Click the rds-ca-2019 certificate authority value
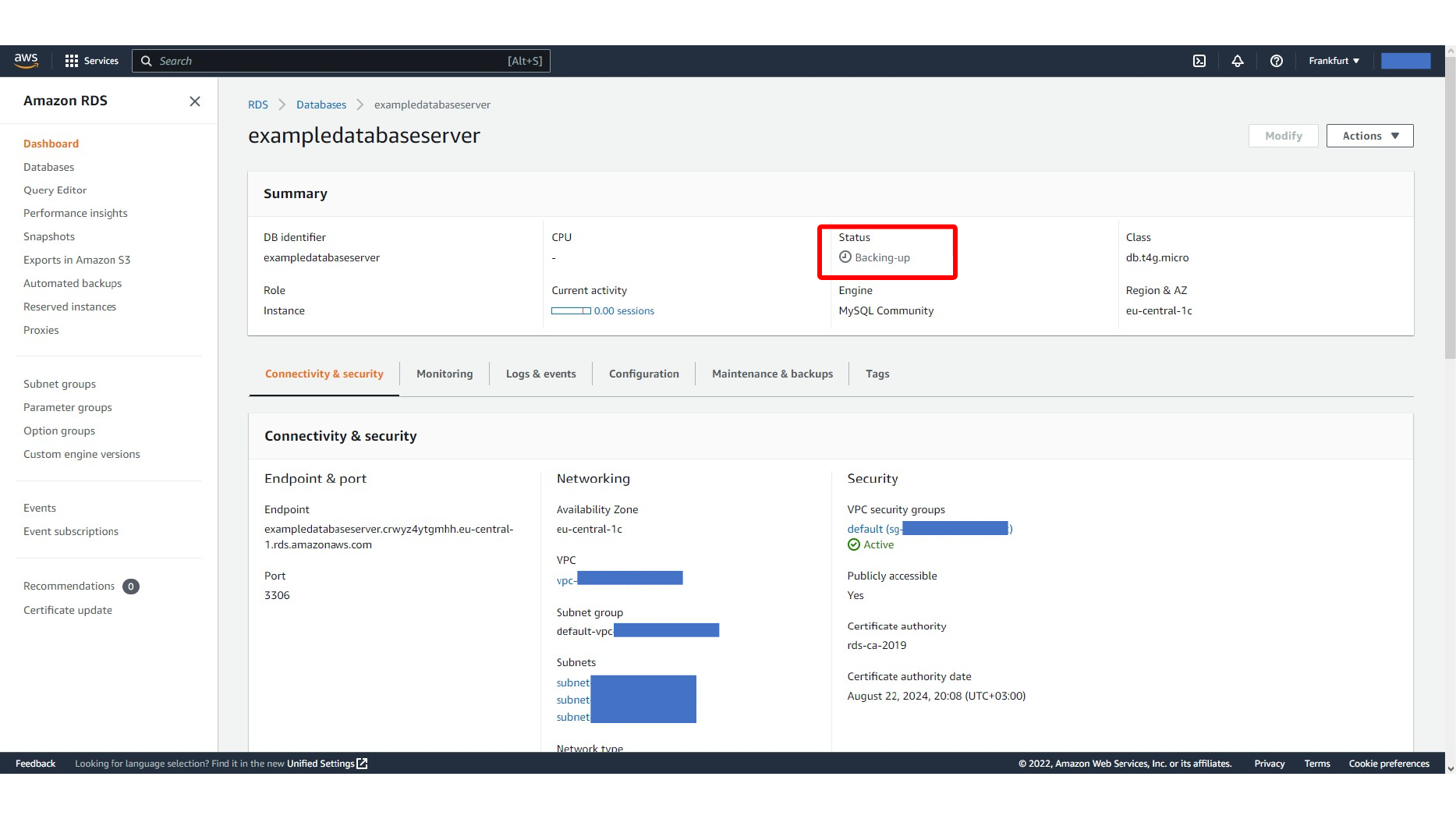 [877, 646]
